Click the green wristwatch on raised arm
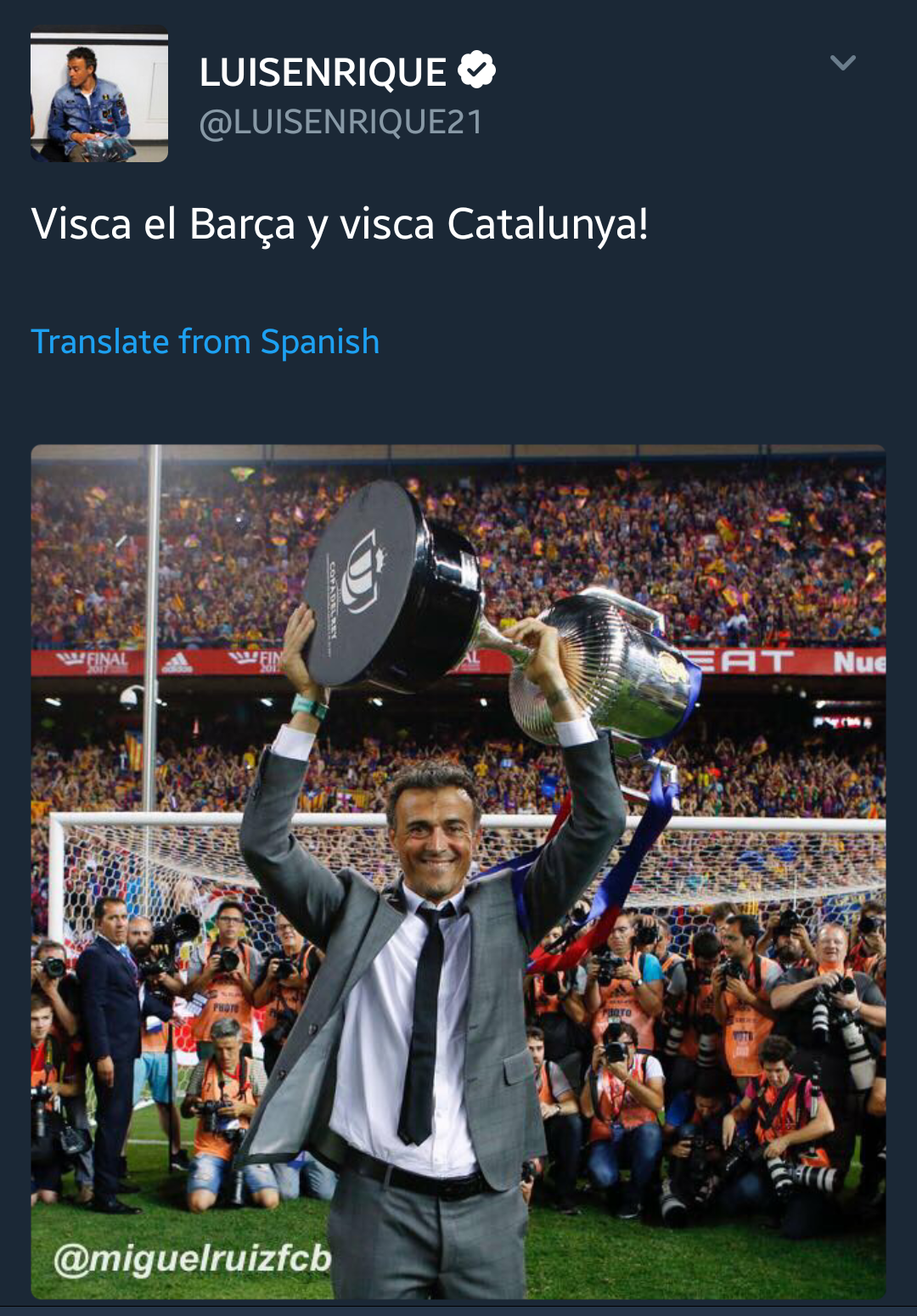This screenshot has height=1316, width=917. tap(309, 706)
